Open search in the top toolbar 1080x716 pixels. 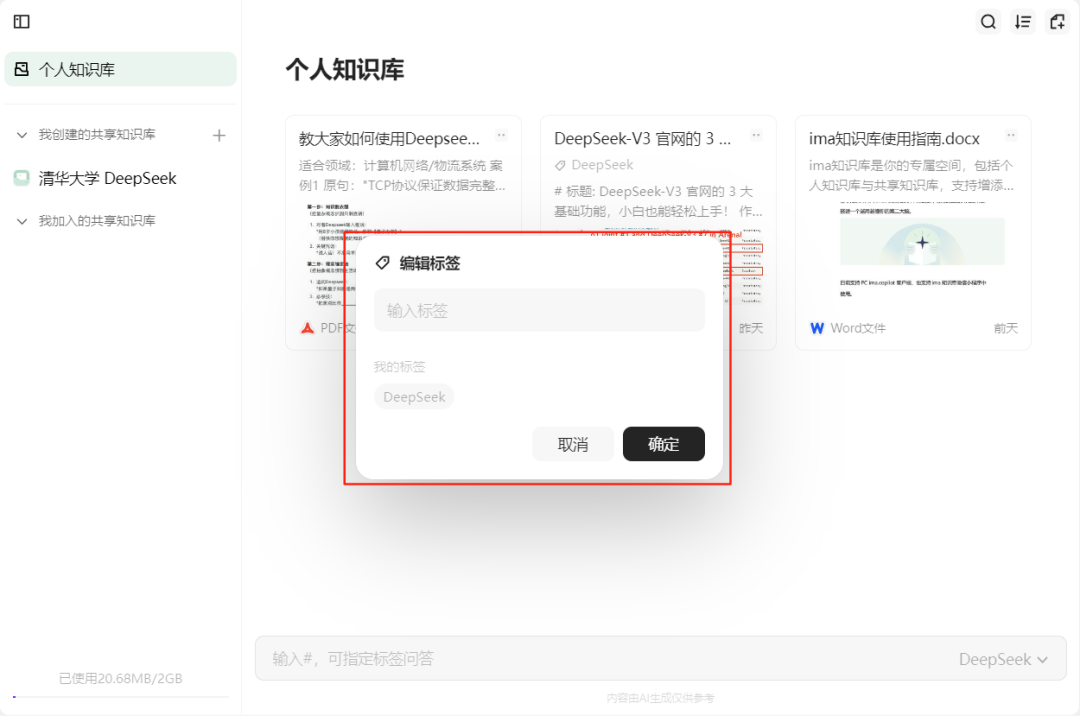pos(988,21)
